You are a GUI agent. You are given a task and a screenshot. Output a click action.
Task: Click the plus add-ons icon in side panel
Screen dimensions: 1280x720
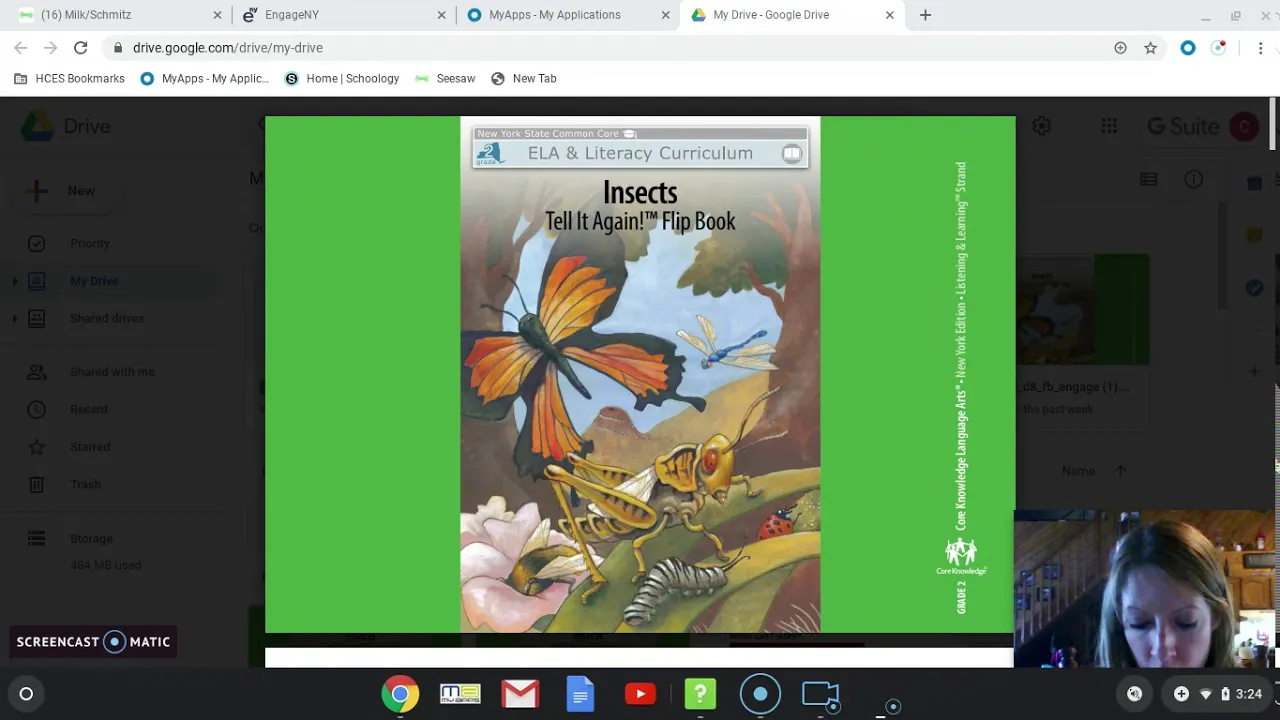pos(1254,372)
